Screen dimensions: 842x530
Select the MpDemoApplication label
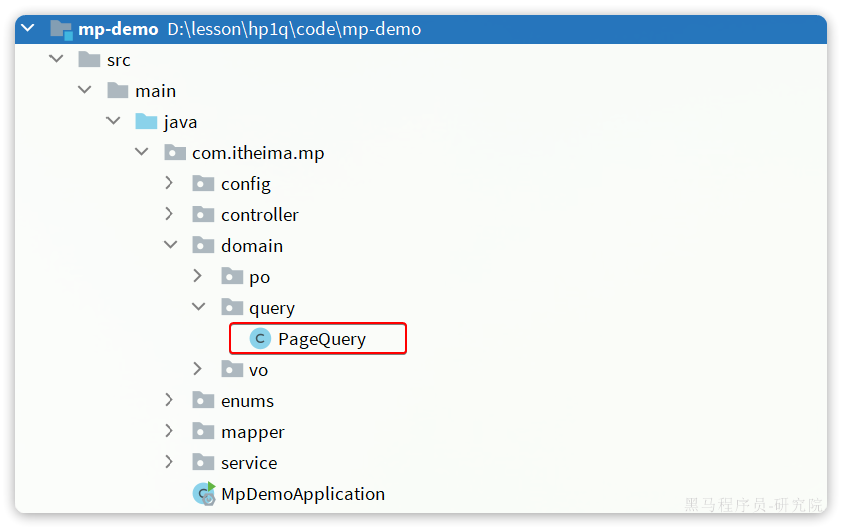pyautogui.click(x=303, y=494)
